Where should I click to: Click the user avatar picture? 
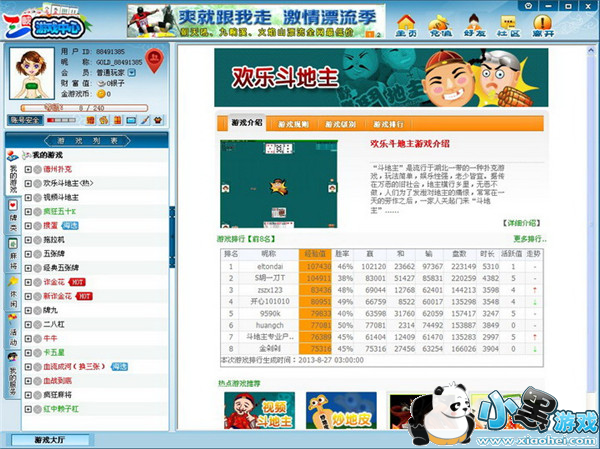(x=32, y=73)
